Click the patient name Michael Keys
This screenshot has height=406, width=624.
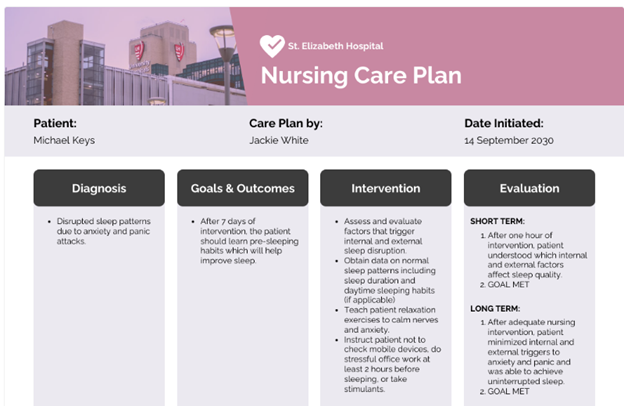(64, 141)
